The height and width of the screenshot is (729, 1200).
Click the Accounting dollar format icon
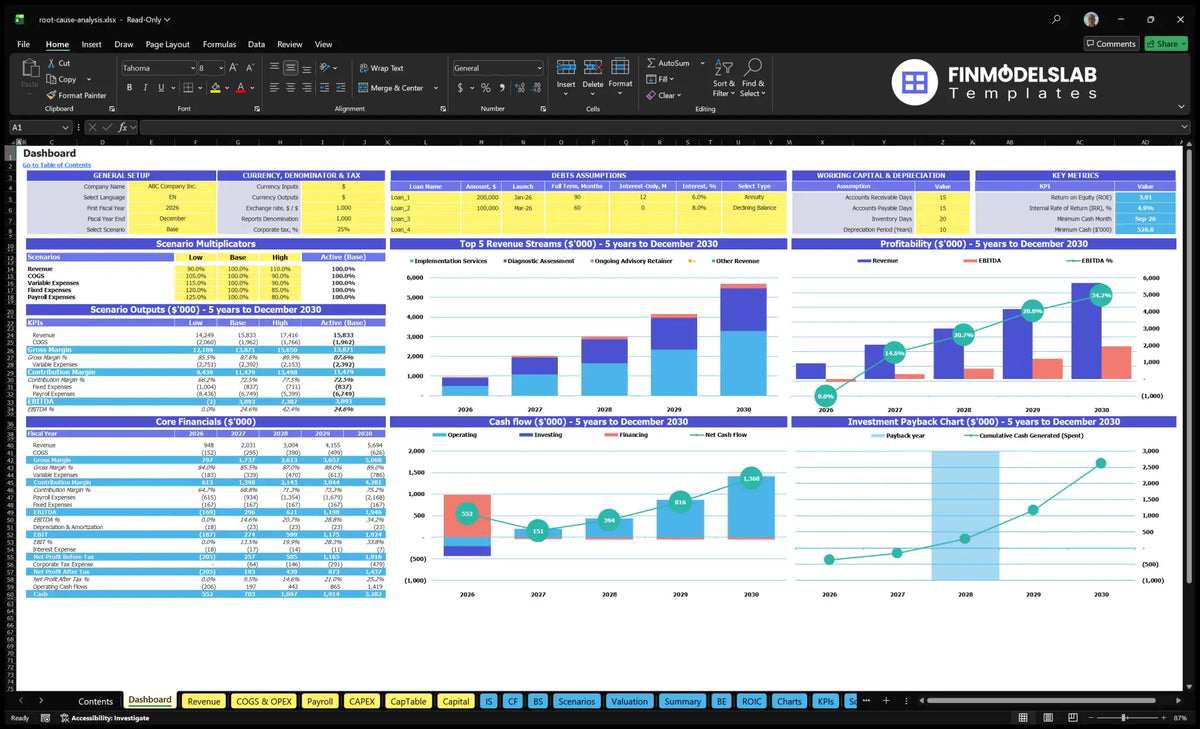[458, 88]
